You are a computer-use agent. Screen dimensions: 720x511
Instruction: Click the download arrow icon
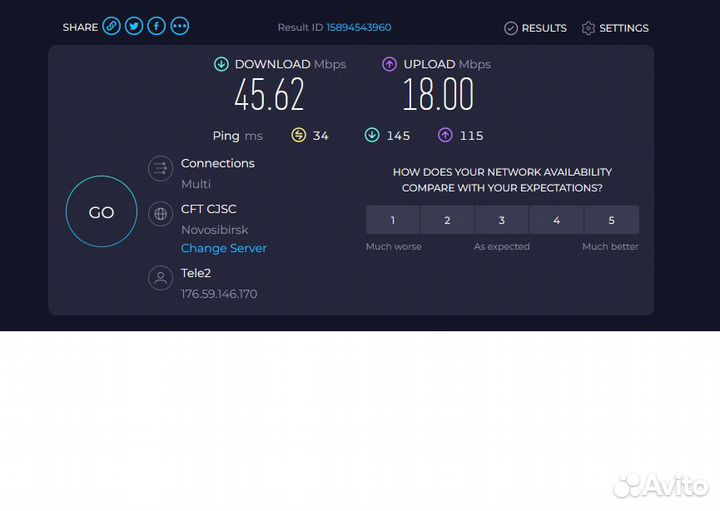[x=221, y=64]
